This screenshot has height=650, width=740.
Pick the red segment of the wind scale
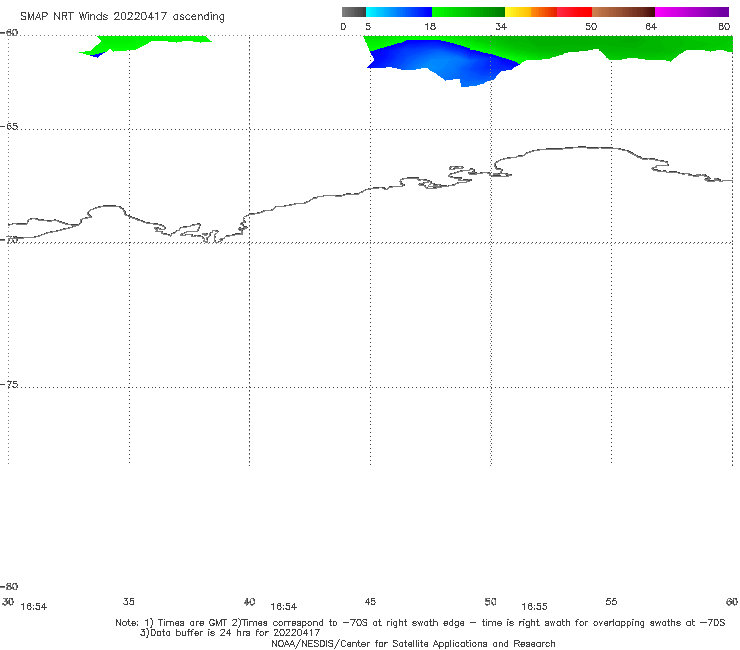(574, 12)
